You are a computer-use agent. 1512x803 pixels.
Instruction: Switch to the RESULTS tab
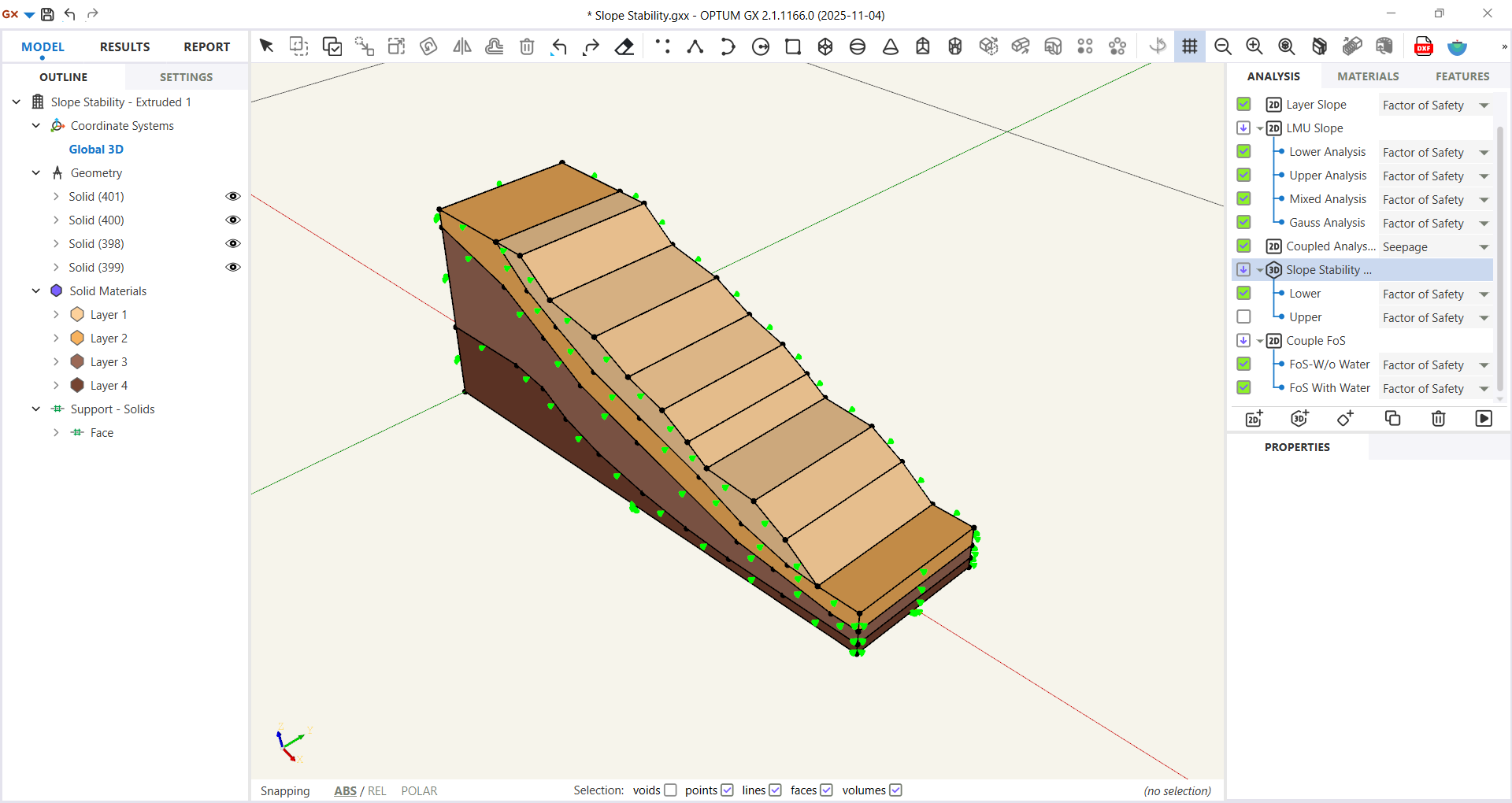124,46
